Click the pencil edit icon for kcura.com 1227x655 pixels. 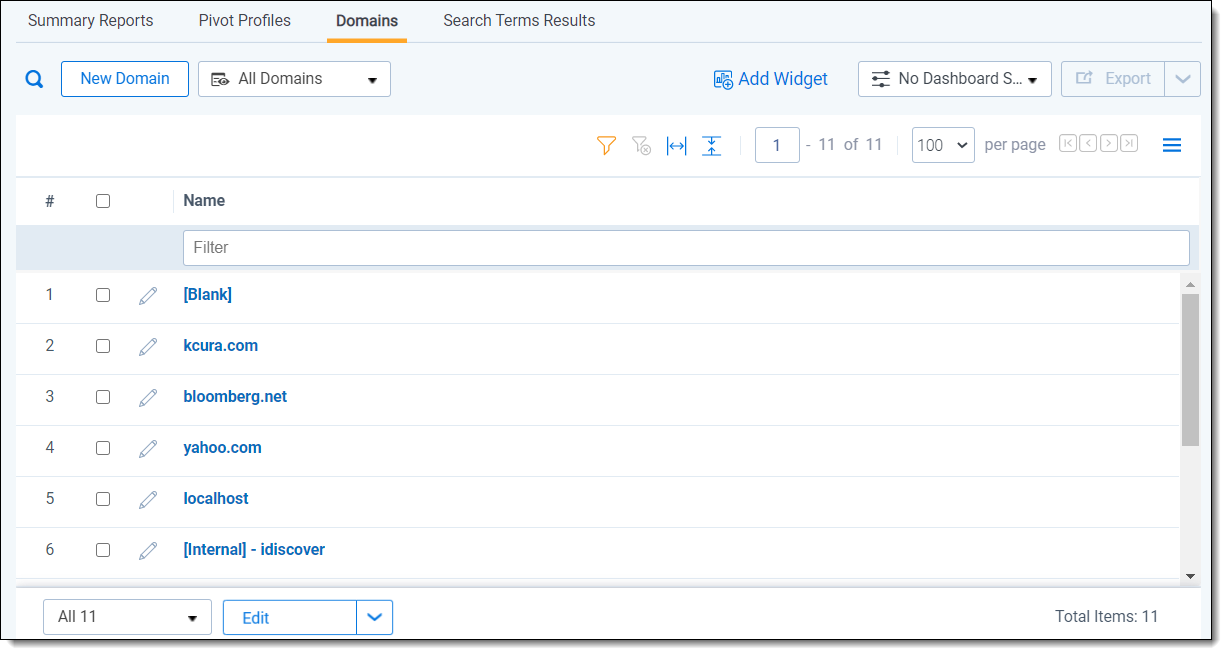tap(148, 347)
